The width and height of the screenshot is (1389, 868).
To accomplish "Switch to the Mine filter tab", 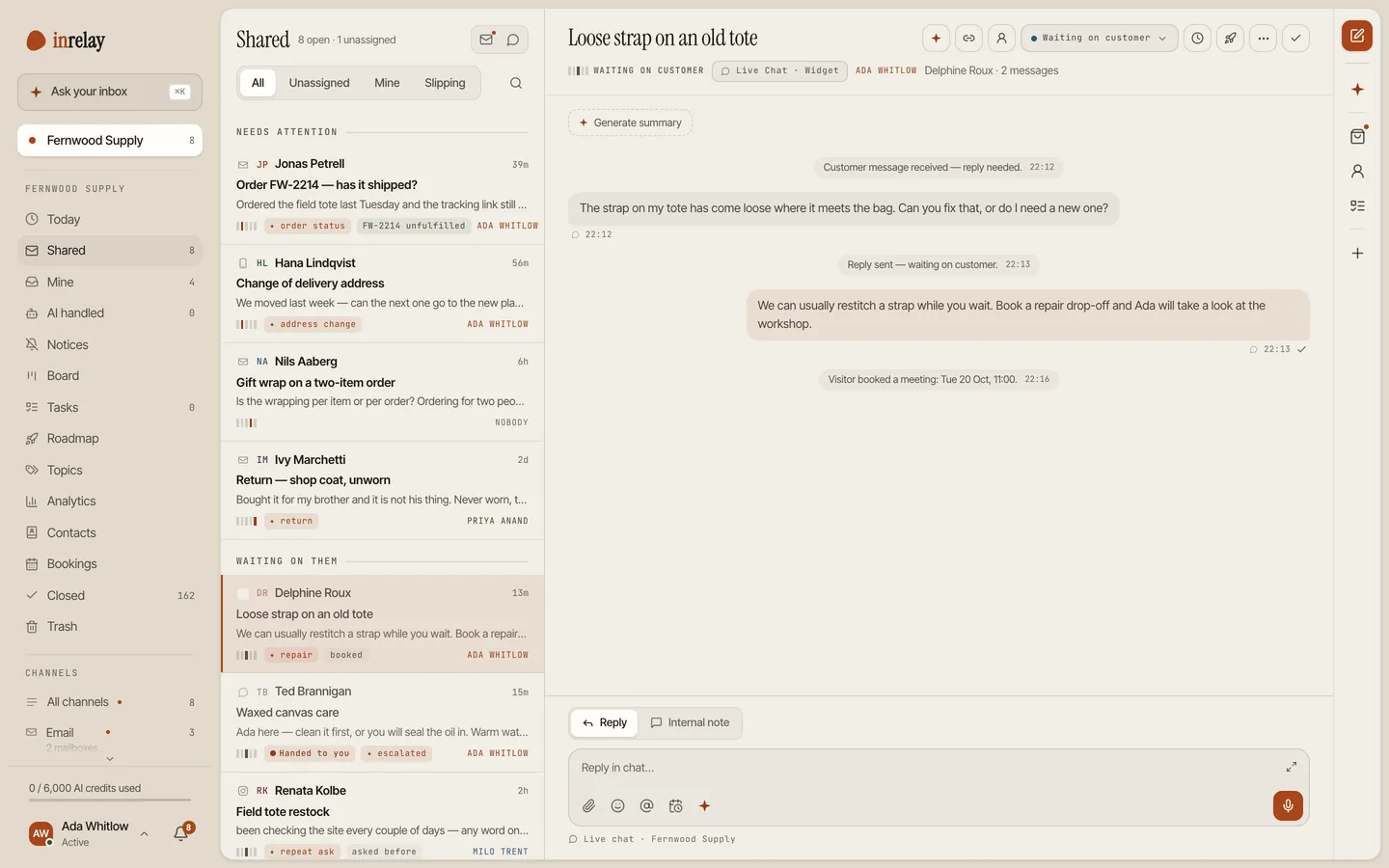I will [x=387, y=83].
